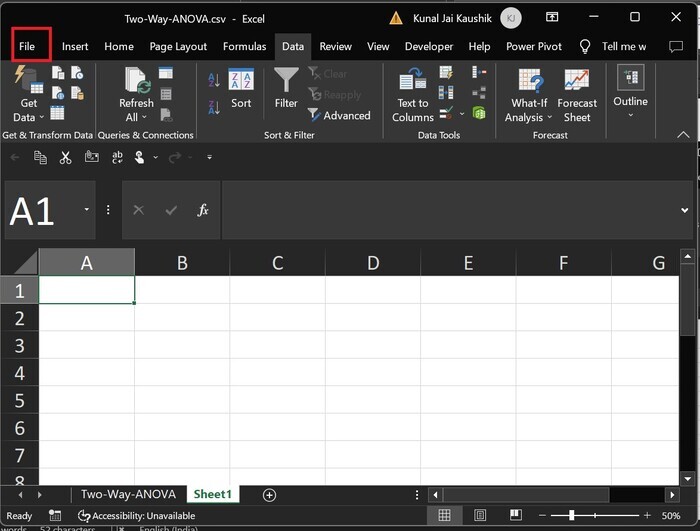The height and width of the screenshot is (531, 700).
Task: Open the File menu tab
Action: point(26,46)
